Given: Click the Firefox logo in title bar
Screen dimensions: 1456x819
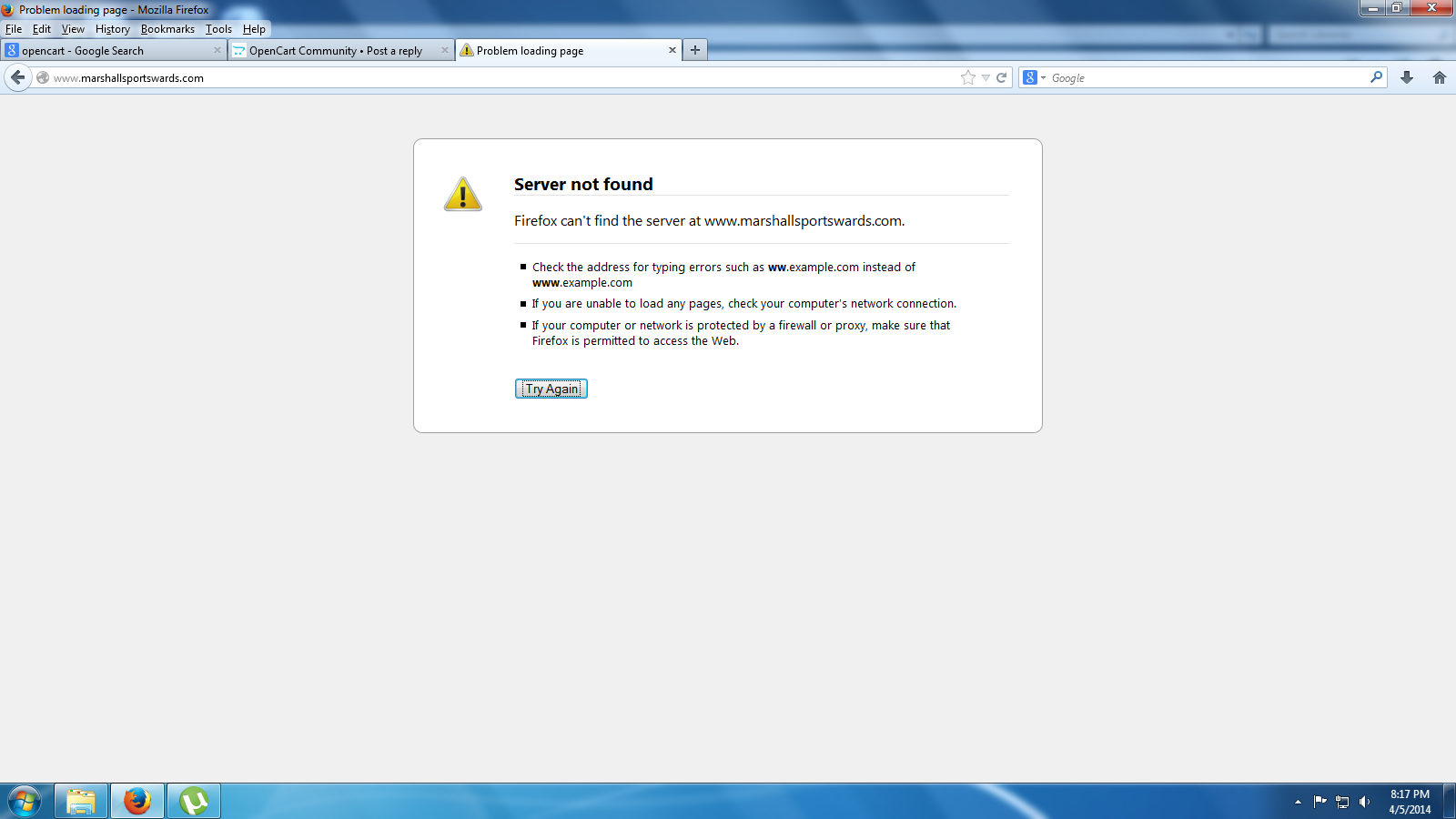Looking at the screenshot, I should [8, 10].
